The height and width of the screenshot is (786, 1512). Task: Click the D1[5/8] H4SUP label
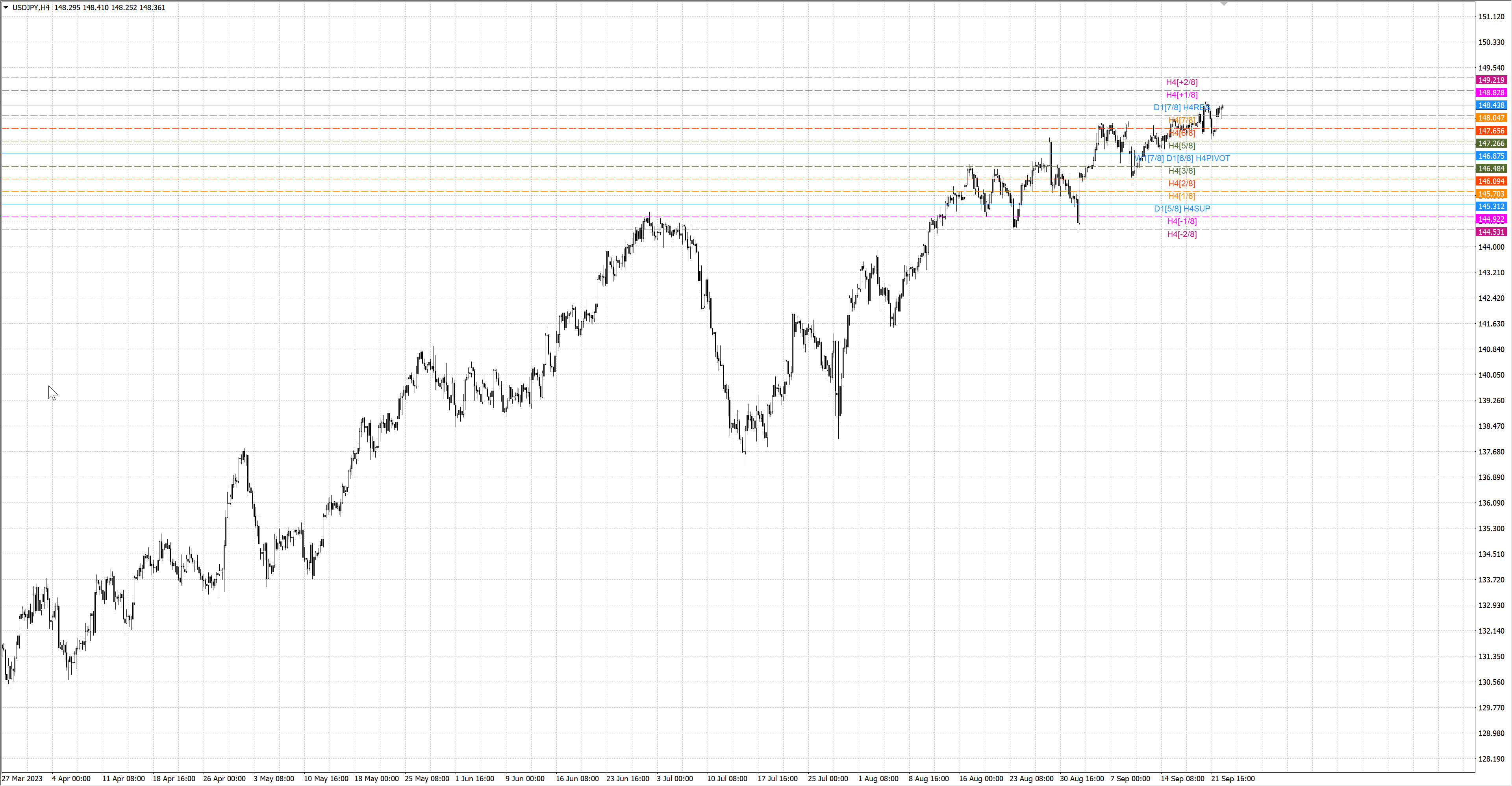[x=1182, y=209]
